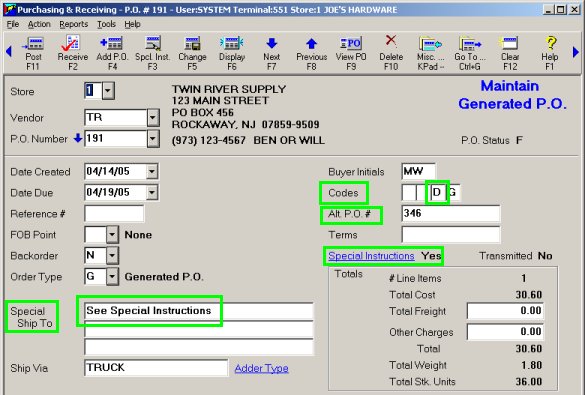Click the Delete F10 toolbar icon
Image resolution: width=585 pixels, height=395 pixels.
pyautogui.click(x=391, y=53)
